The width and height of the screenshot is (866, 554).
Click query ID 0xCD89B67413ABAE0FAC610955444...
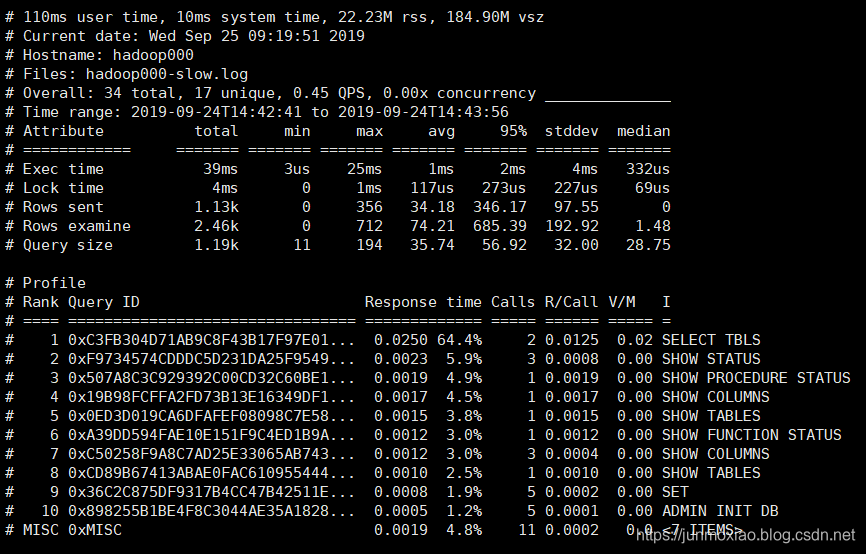[212, 473]
